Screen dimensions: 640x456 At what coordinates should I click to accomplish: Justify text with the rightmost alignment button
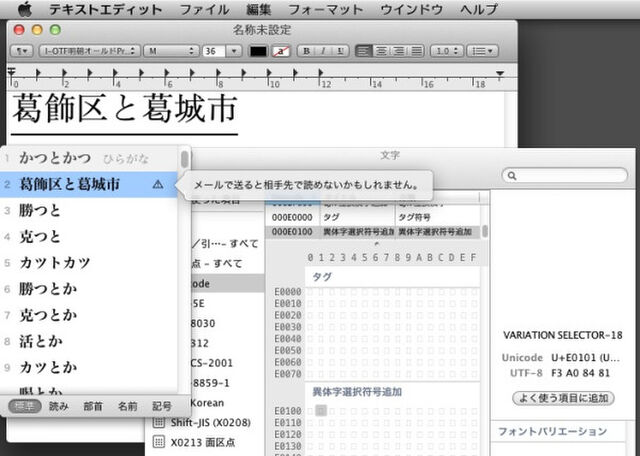pyautogui.click(x=415, y=50)
